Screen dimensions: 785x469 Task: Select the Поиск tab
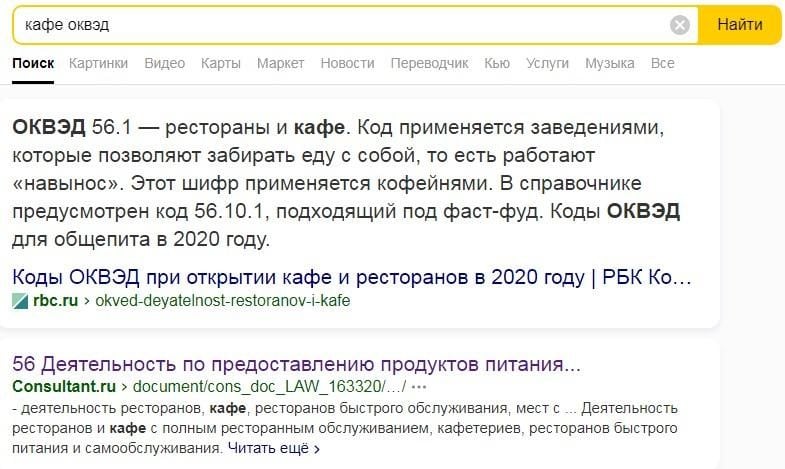coord(33,63)
